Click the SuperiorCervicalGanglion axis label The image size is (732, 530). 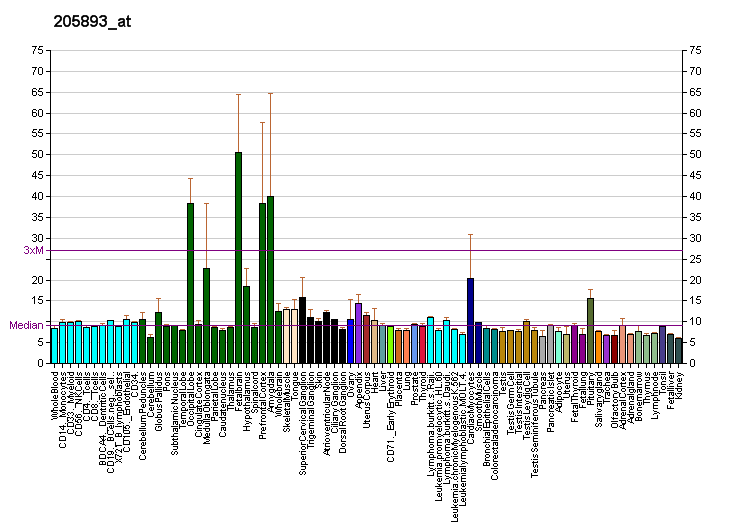click(x=303, y=421)
